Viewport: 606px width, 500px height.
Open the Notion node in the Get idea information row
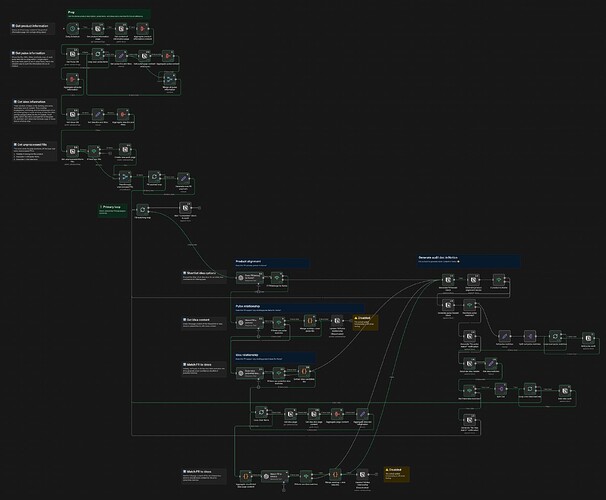(72, 115)
